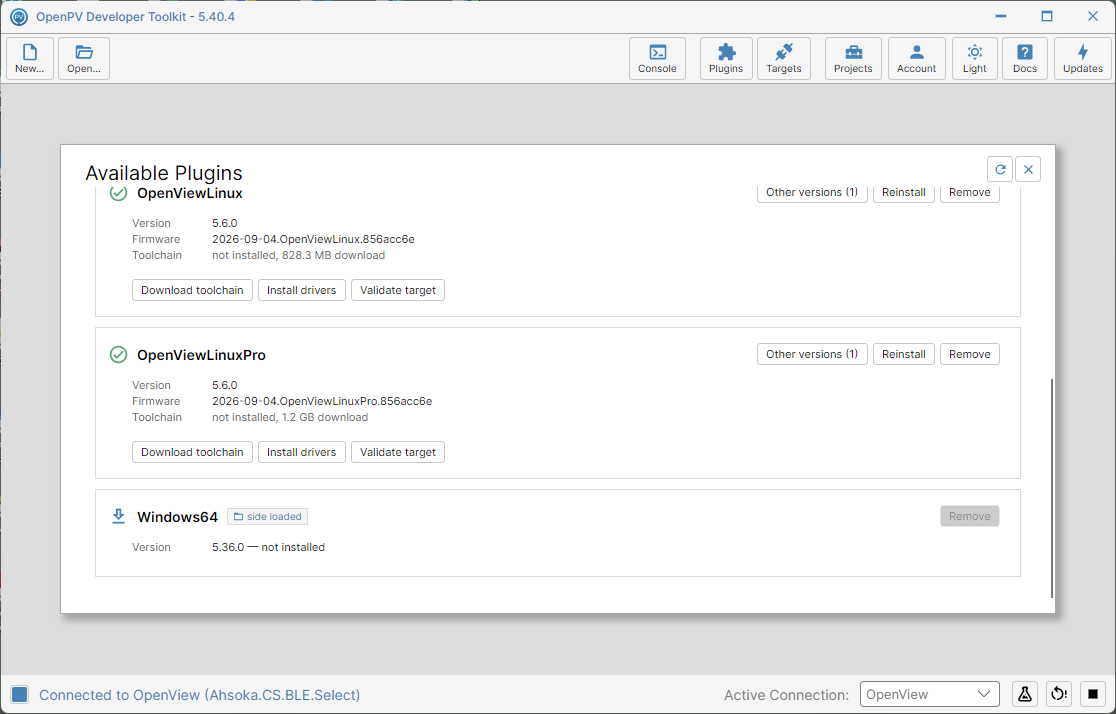Remove the OpenViewLinuxPro plugin
Screen dimensions: 1116x714
969,354
